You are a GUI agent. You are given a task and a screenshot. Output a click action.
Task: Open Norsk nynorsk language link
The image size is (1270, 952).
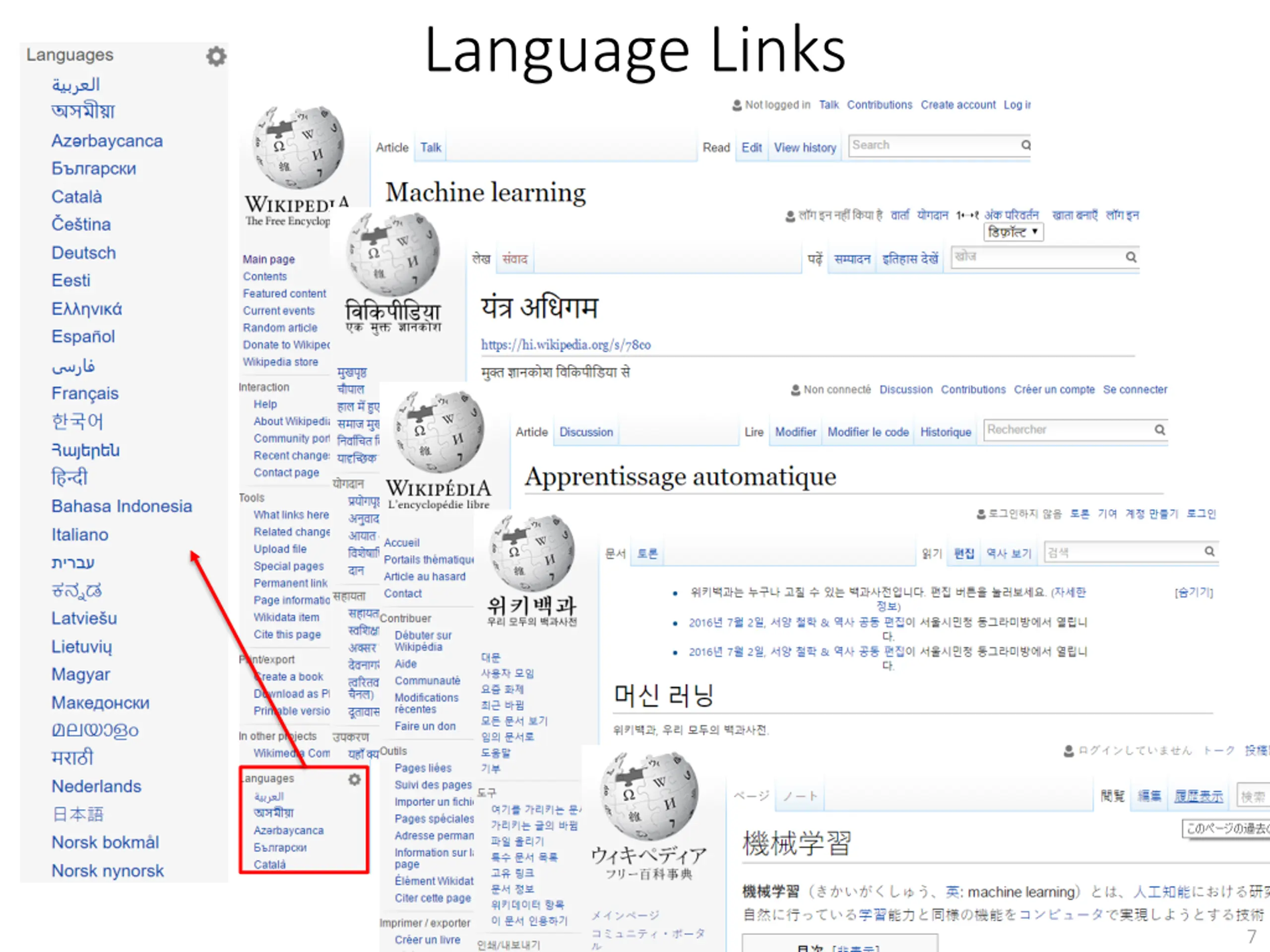tap(107, 871)
